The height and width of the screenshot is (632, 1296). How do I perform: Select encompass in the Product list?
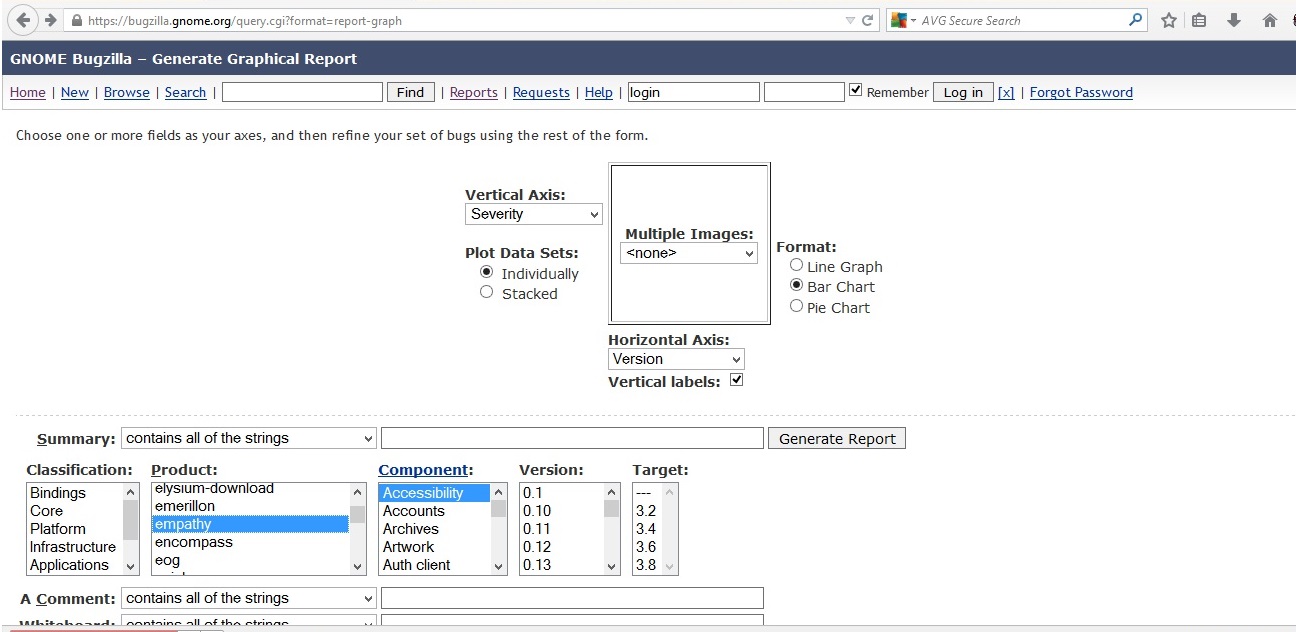coord(194,542)
